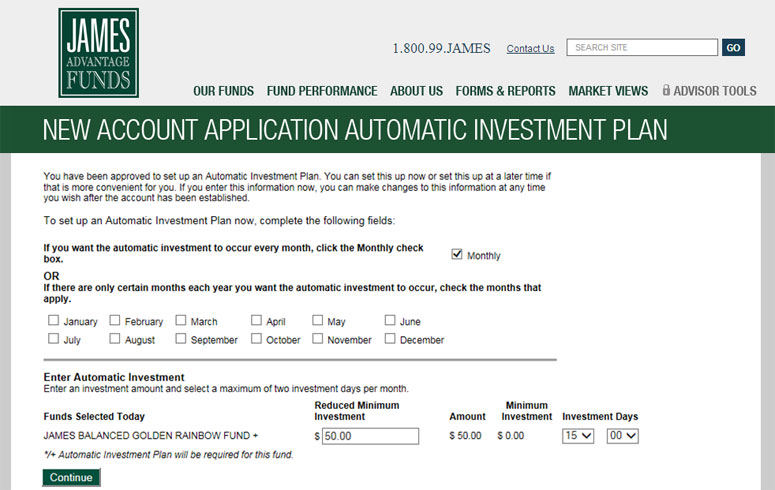
Task: Click the Reduced Minimum Investment header
Action: pos(357,411)
